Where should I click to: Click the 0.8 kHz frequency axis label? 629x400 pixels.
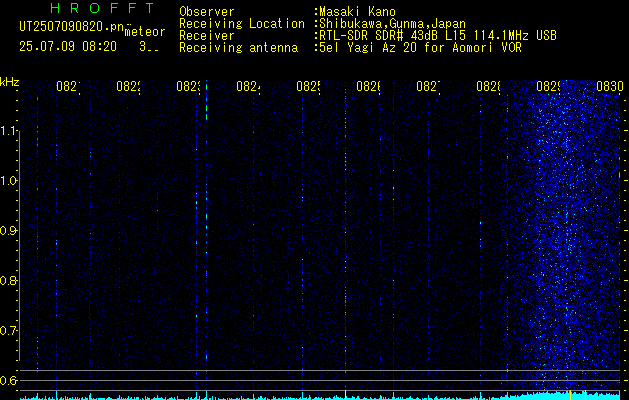(9, 280)
